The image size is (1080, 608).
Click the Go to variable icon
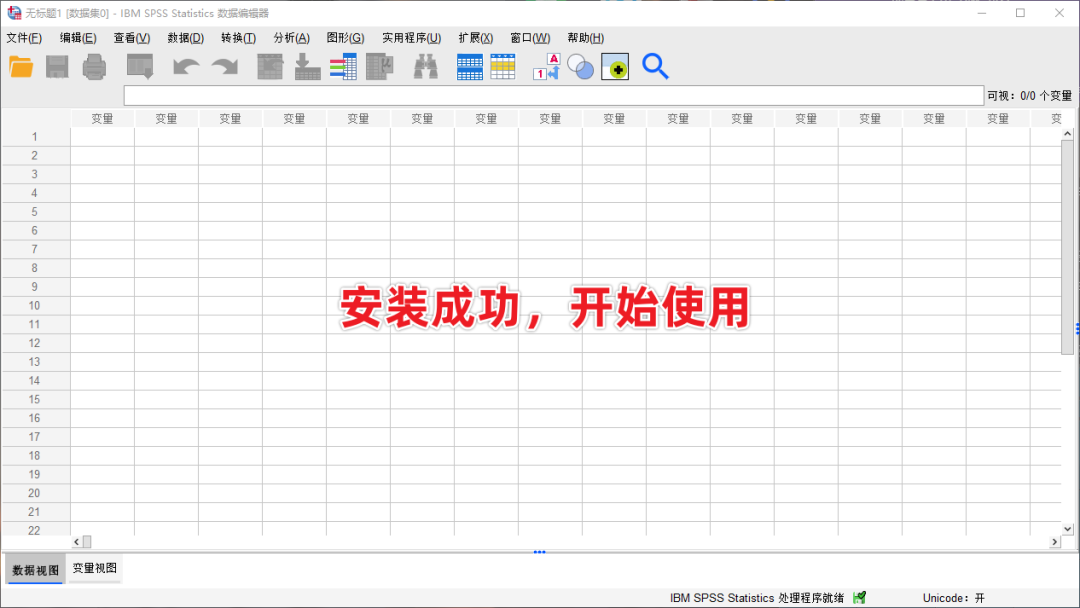[x=307, y=67]
